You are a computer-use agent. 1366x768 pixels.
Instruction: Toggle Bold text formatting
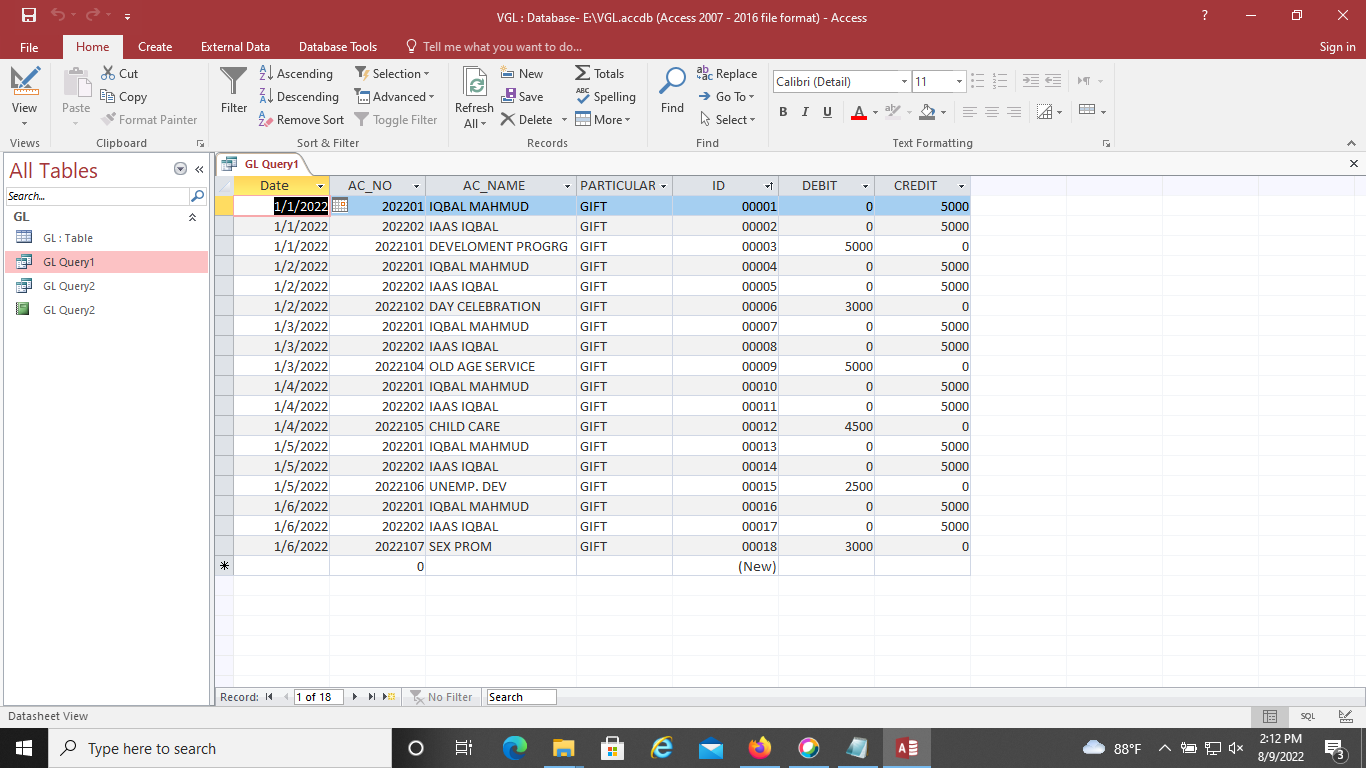click(x=783, y=112)
